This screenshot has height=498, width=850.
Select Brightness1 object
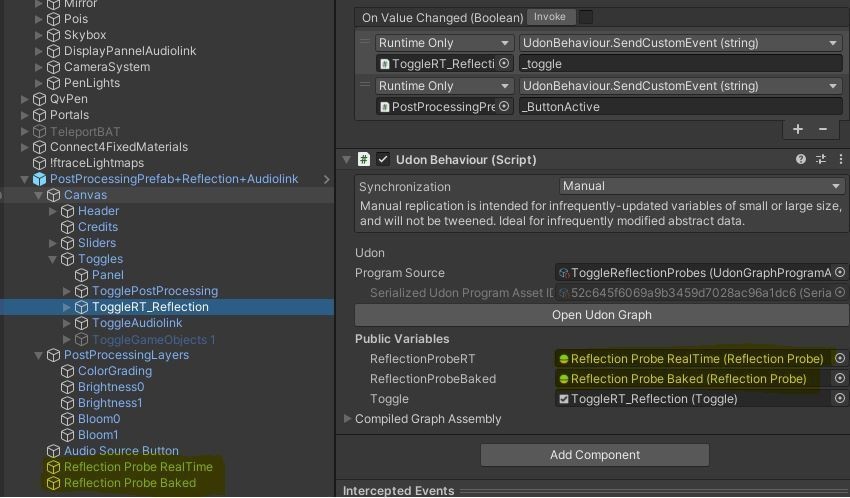[x=110, y=403]
